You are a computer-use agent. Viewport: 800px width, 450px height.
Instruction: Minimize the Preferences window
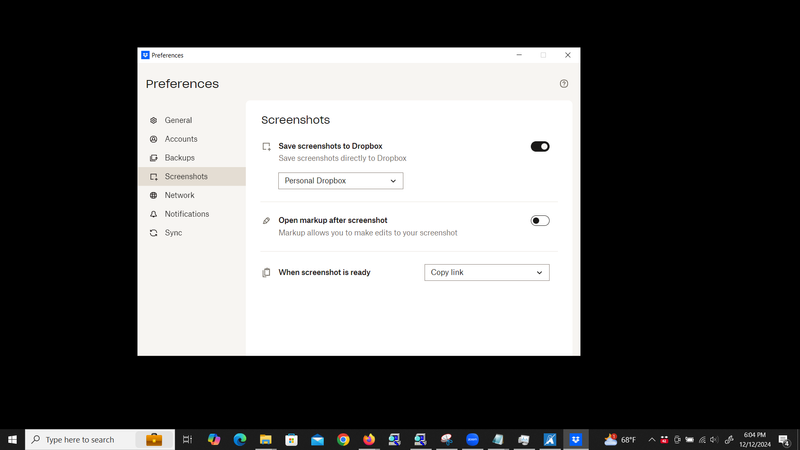[519, 55]
